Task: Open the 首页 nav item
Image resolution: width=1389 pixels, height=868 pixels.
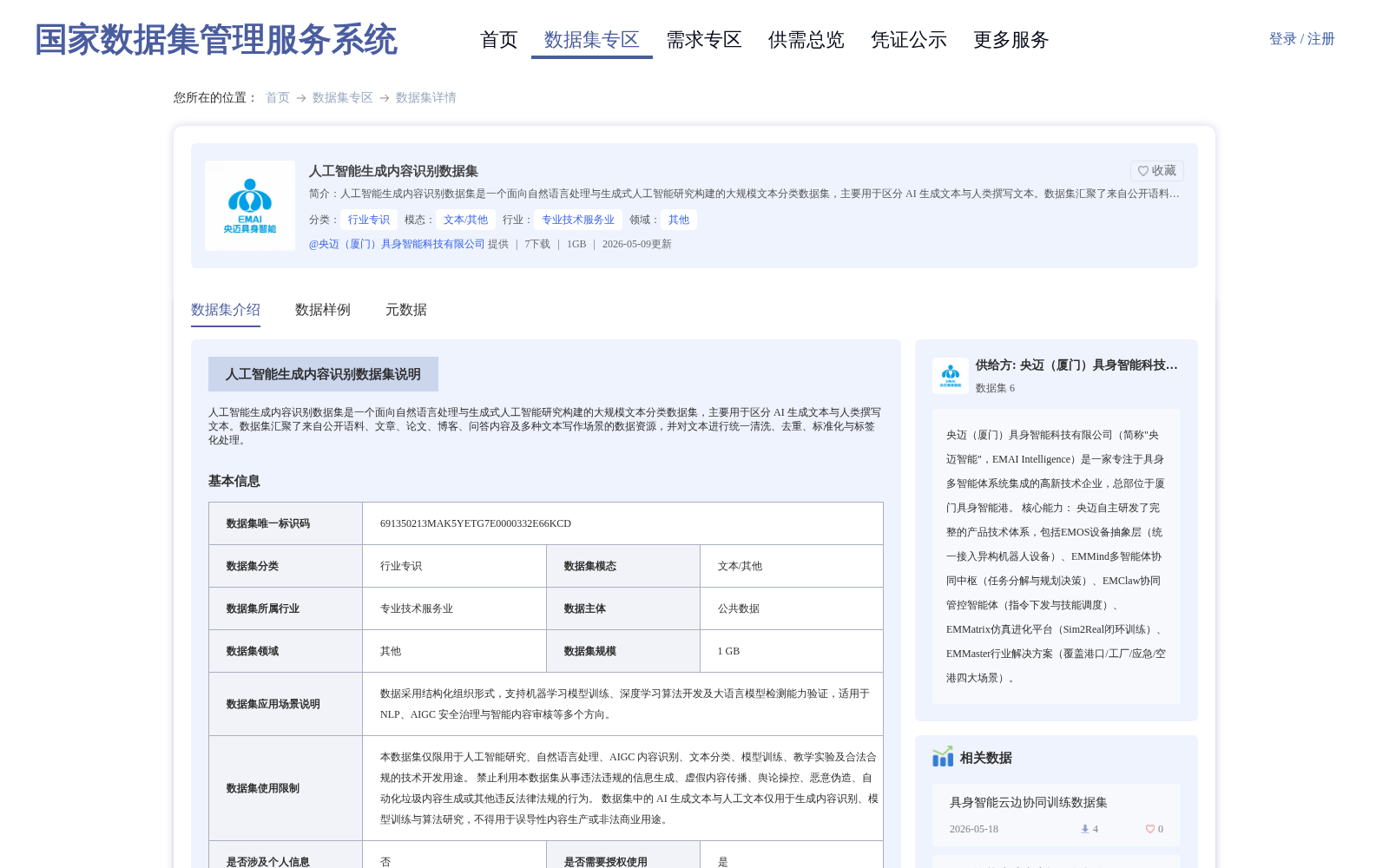Action: tap(499, 40)
